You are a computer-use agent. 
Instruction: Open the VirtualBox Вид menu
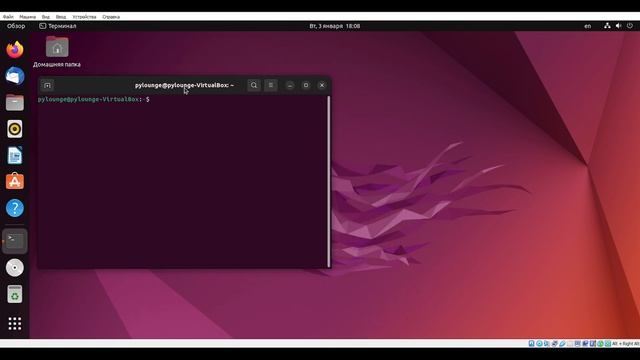click(x=46, y=17)
